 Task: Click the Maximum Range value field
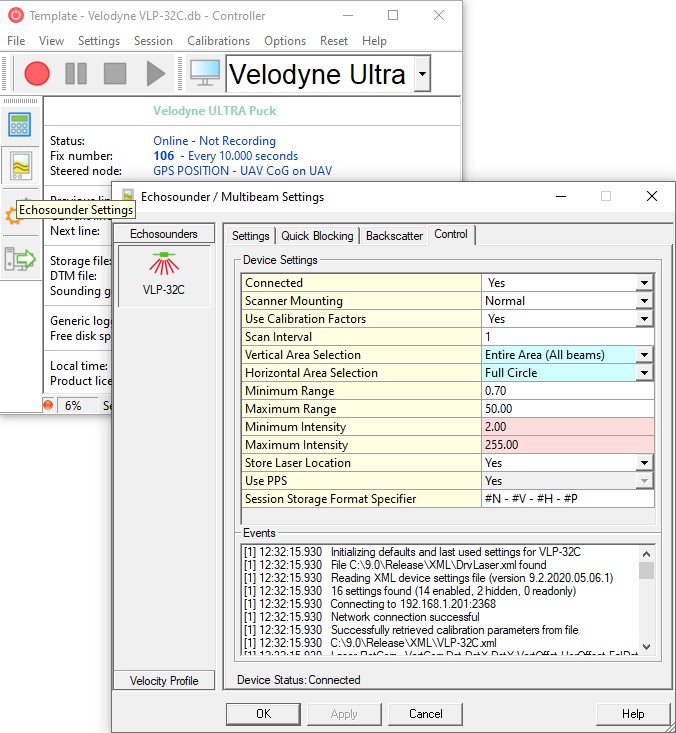point(567,409)
